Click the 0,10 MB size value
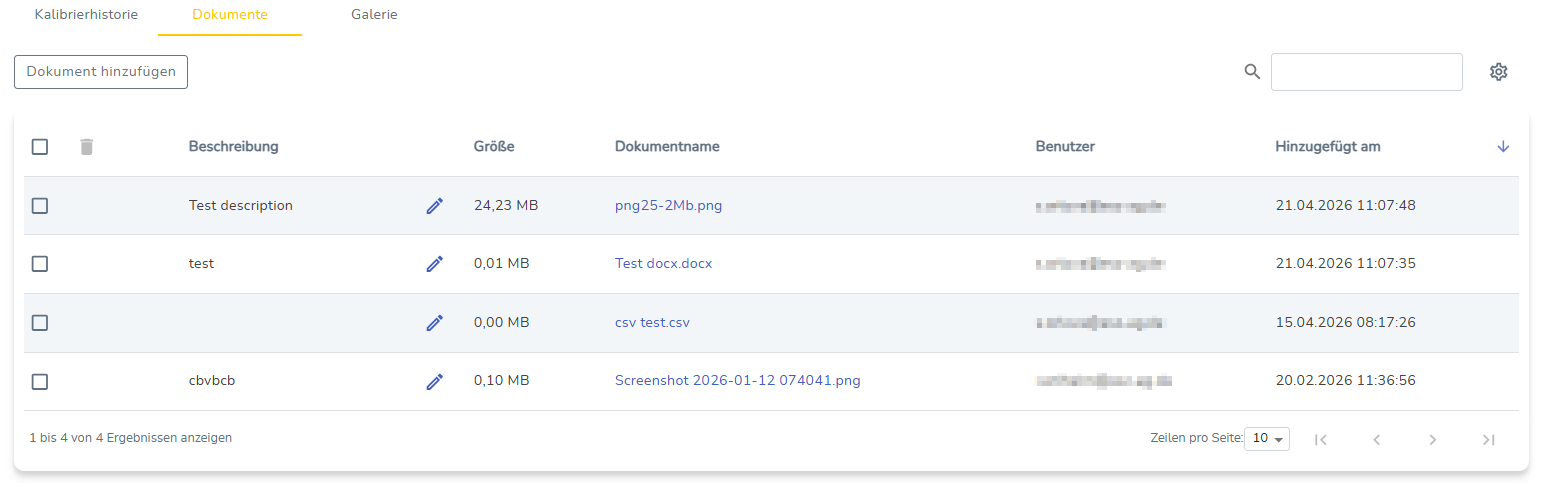The width and height of the screenshot is (1542, 483). coord(502,381)
